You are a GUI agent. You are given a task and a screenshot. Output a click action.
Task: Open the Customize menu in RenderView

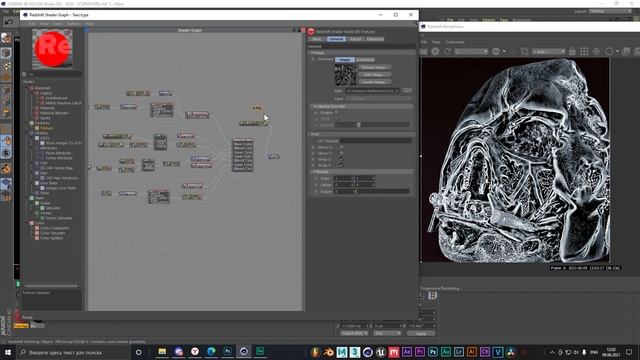pyautogui.click(x=455, y=42)
